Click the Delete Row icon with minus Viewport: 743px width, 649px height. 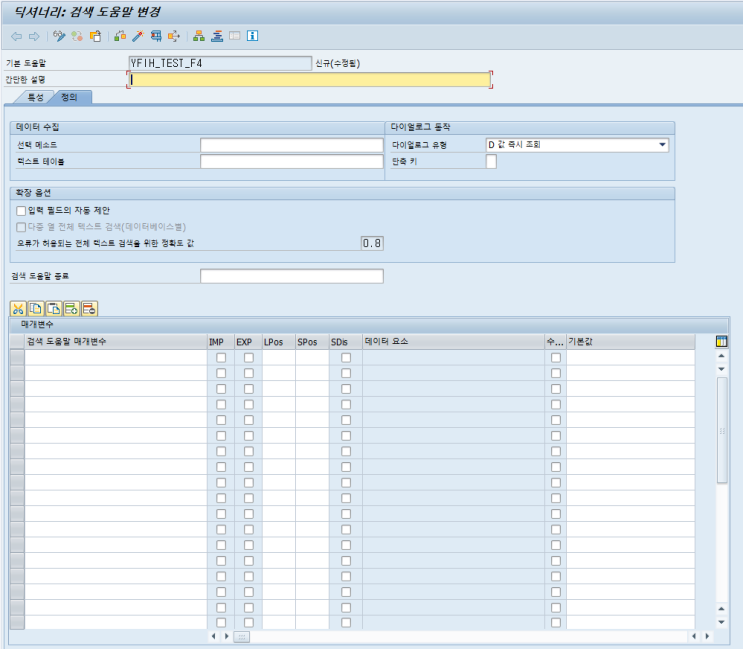coord(89,309)
